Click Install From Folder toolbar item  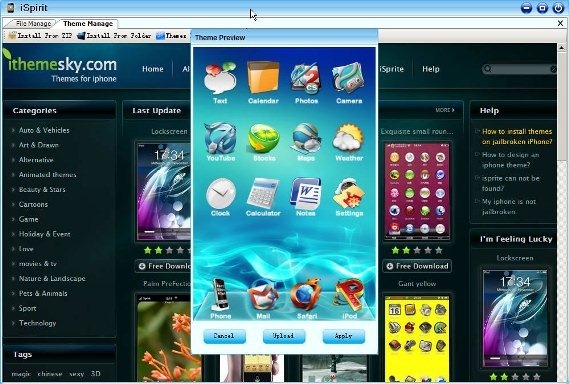tap(114, 36)
